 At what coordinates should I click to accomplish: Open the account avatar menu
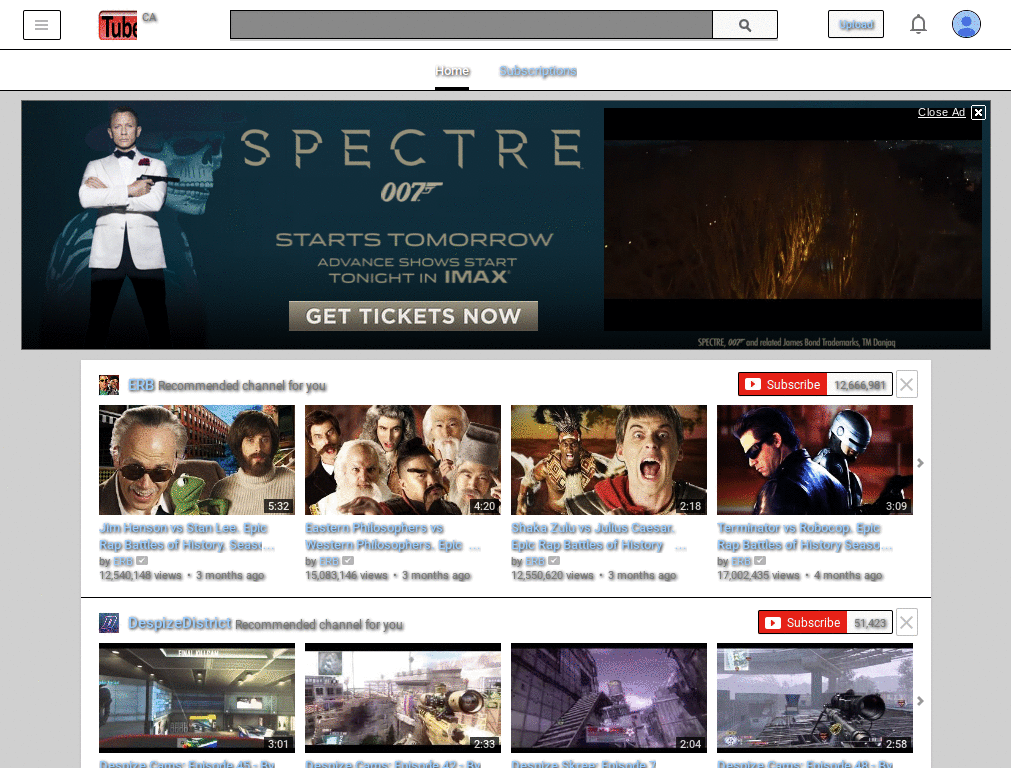click(x=966, y=25)
